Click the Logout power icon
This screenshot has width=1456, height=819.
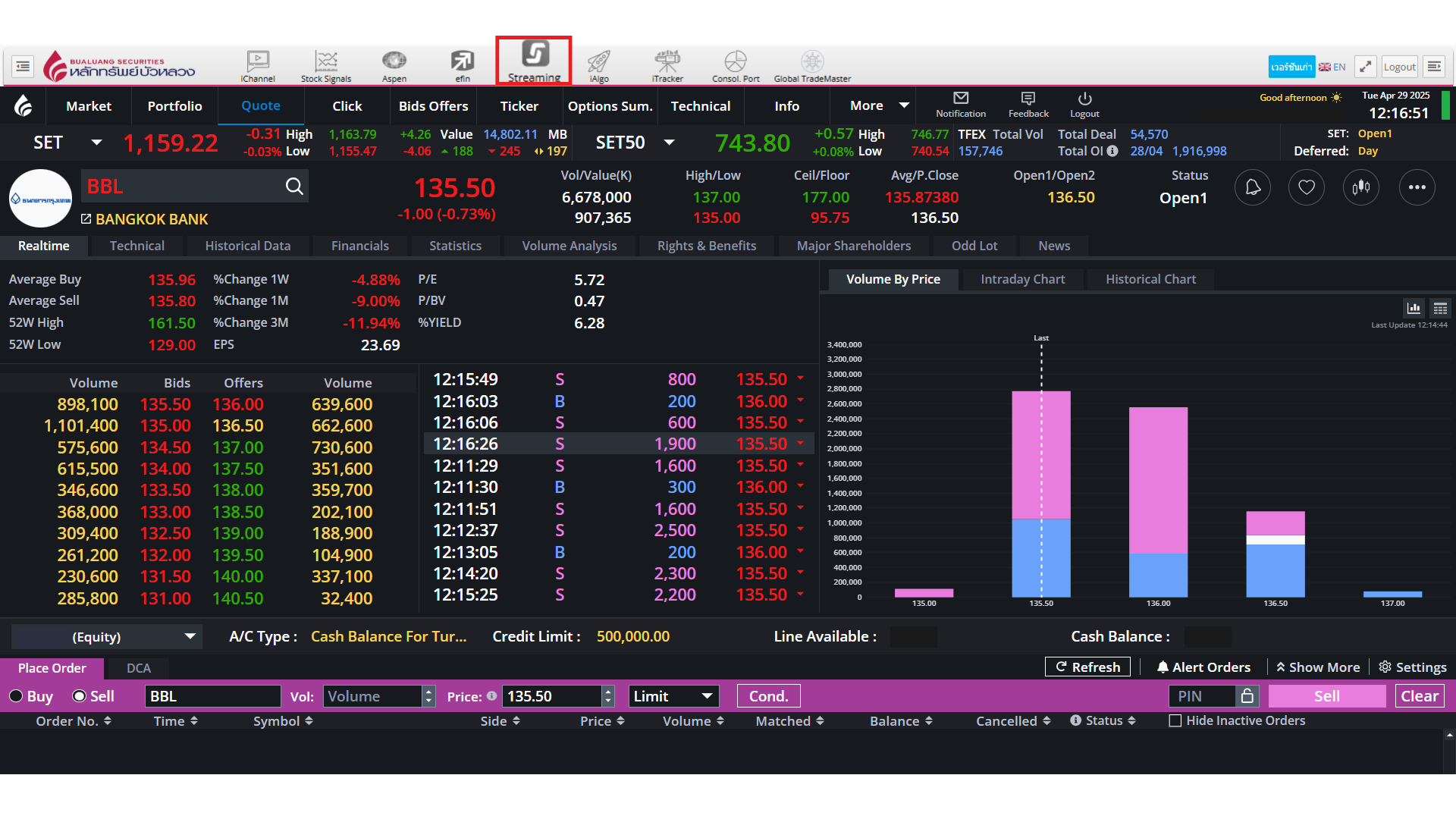pos(1084,105)
